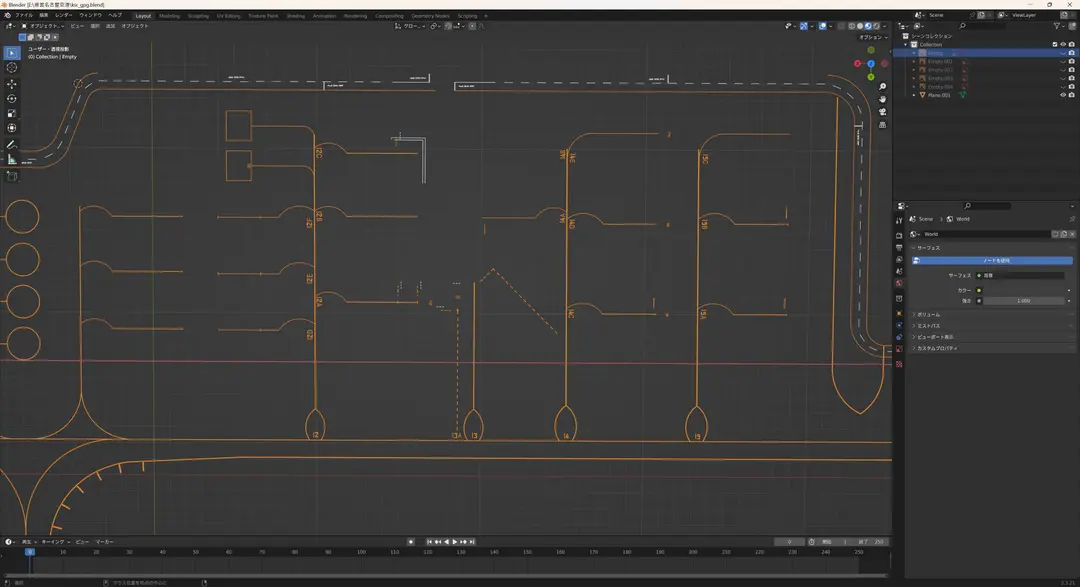Click the blue Use Nodes button

(x=992, y=260)
